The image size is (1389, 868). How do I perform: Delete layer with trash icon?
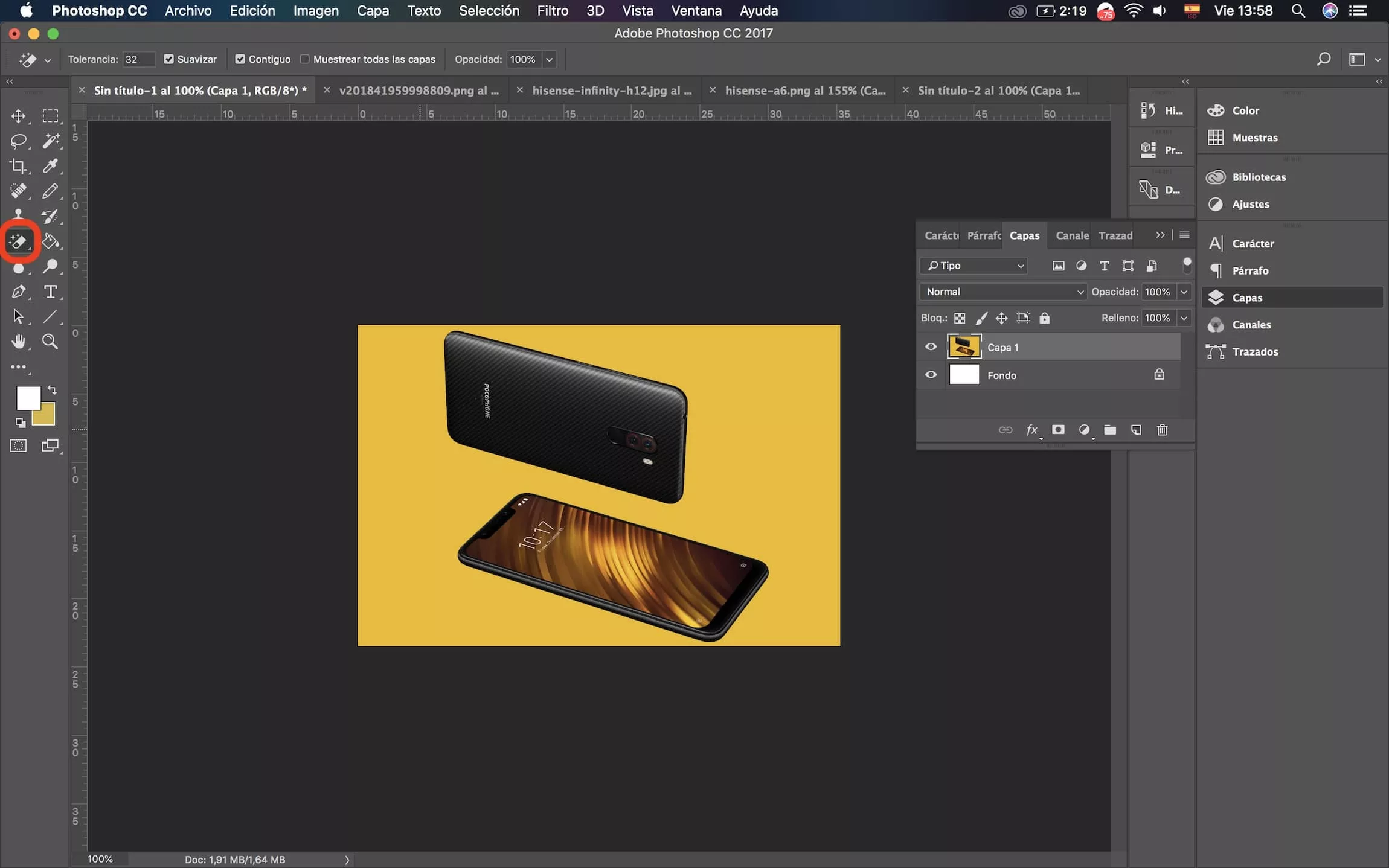(1162, 430)
